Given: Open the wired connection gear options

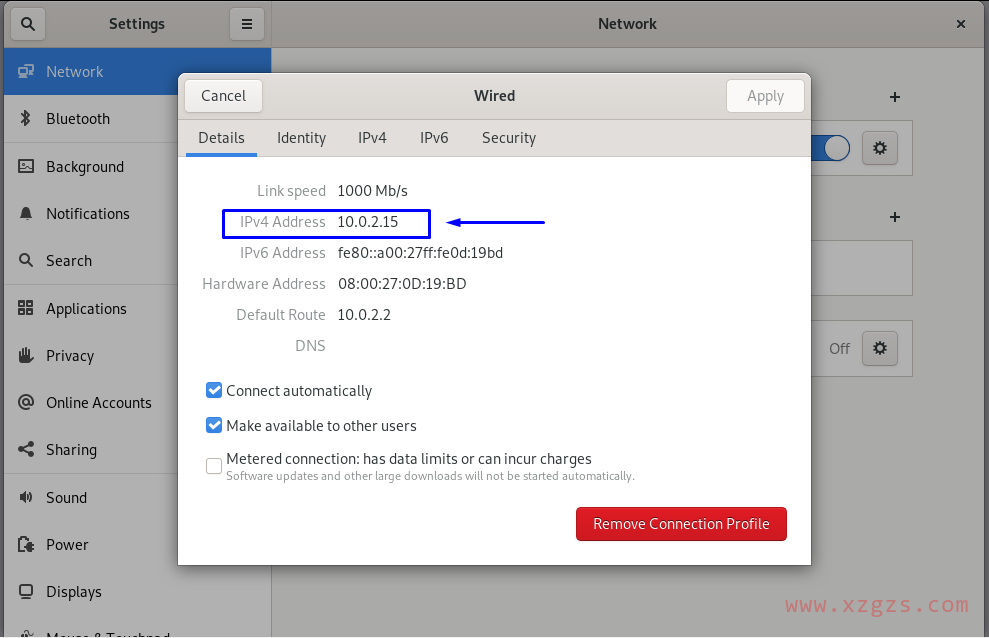Looking at the screenshot, I should point(878,147).
